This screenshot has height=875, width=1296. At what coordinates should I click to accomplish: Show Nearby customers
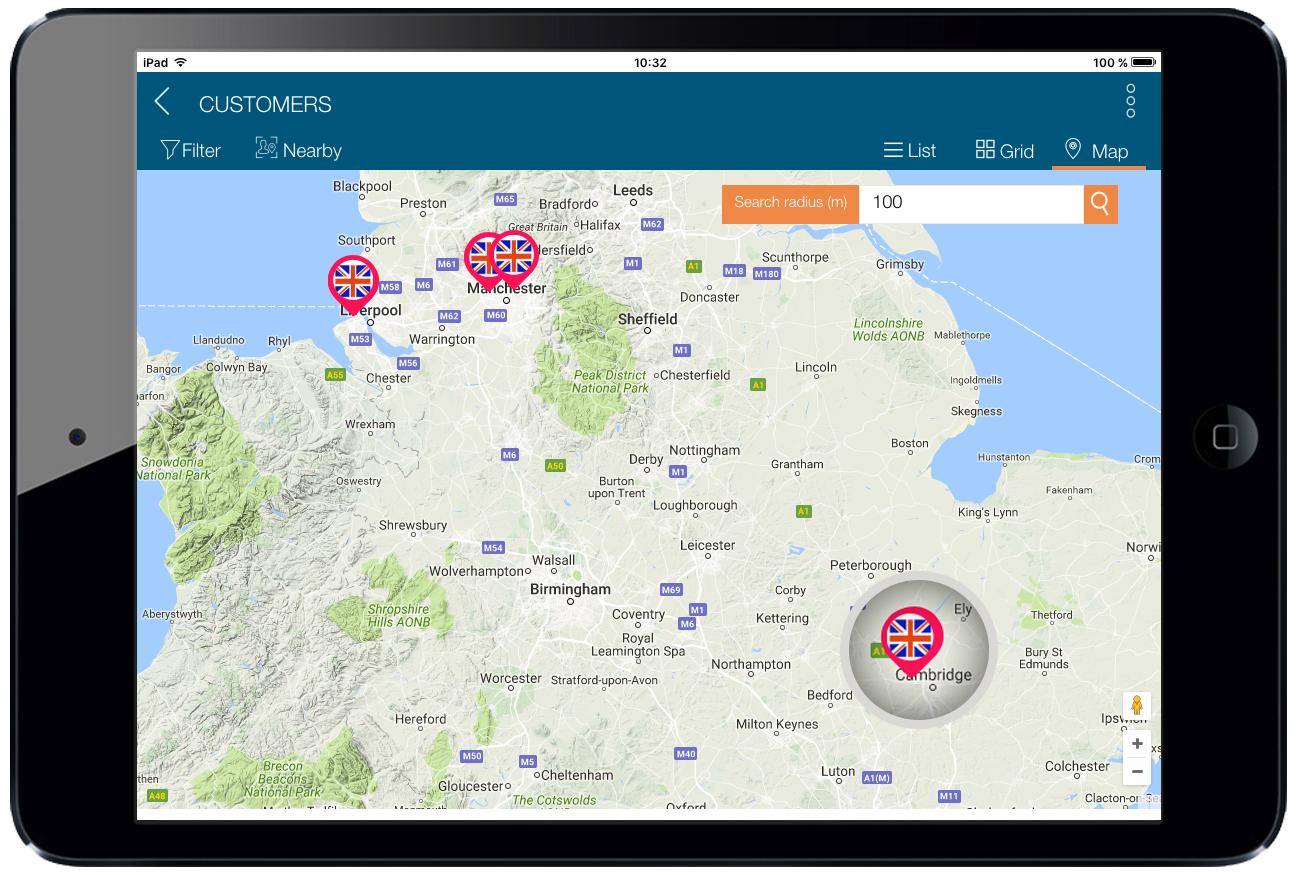point(298,150)
